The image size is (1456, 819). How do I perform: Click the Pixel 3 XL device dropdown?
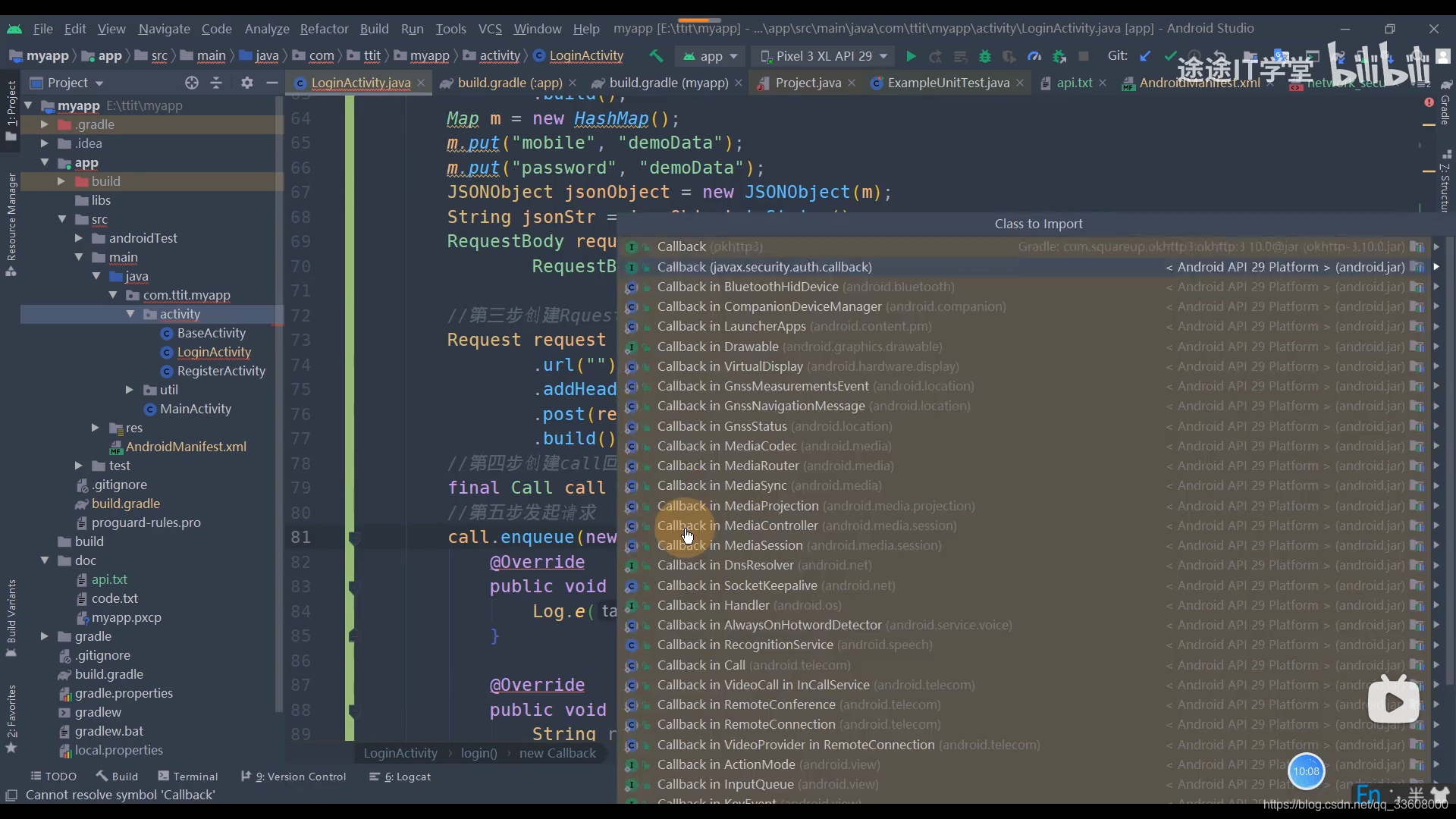click(x=824, y=55)
